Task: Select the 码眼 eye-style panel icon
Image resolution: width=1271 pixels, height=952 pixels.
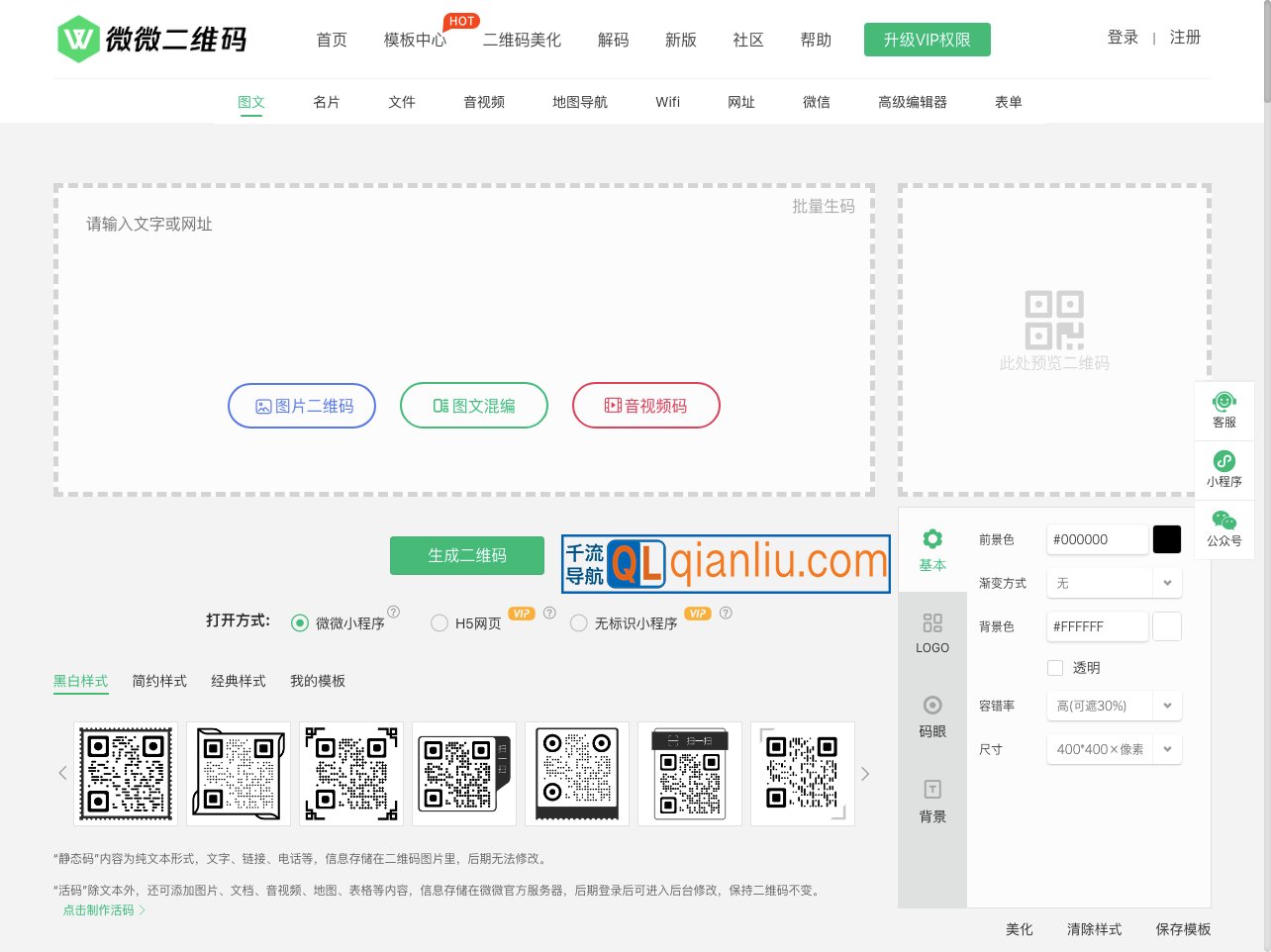Action: [x=931, y=716]
